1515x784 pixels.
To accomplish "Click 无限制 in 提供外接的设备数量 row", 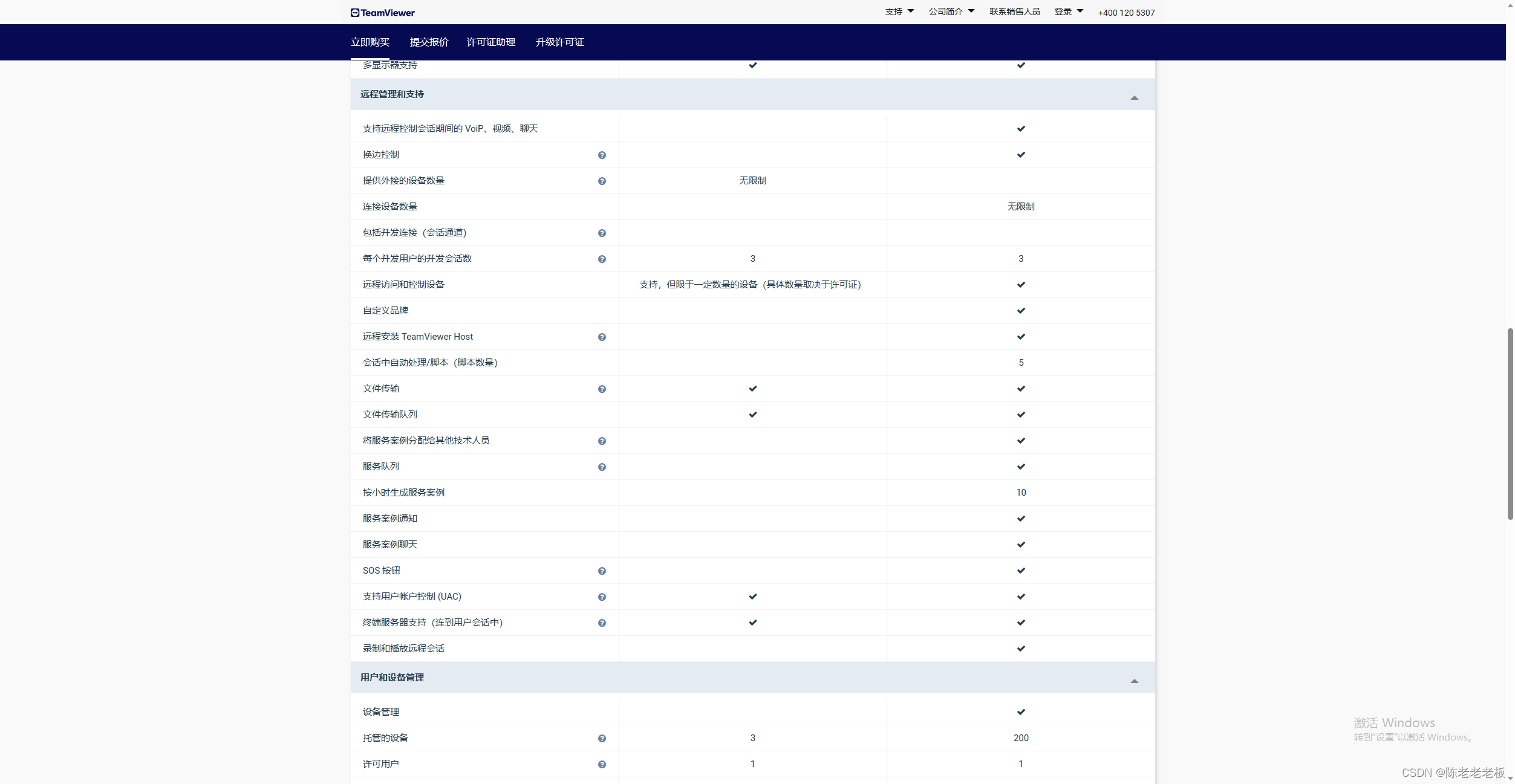I will click(x=752, y=181).
